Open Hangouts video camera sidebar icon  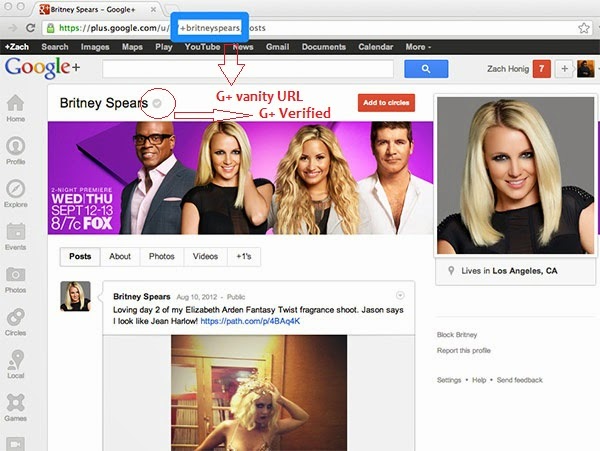15,444
